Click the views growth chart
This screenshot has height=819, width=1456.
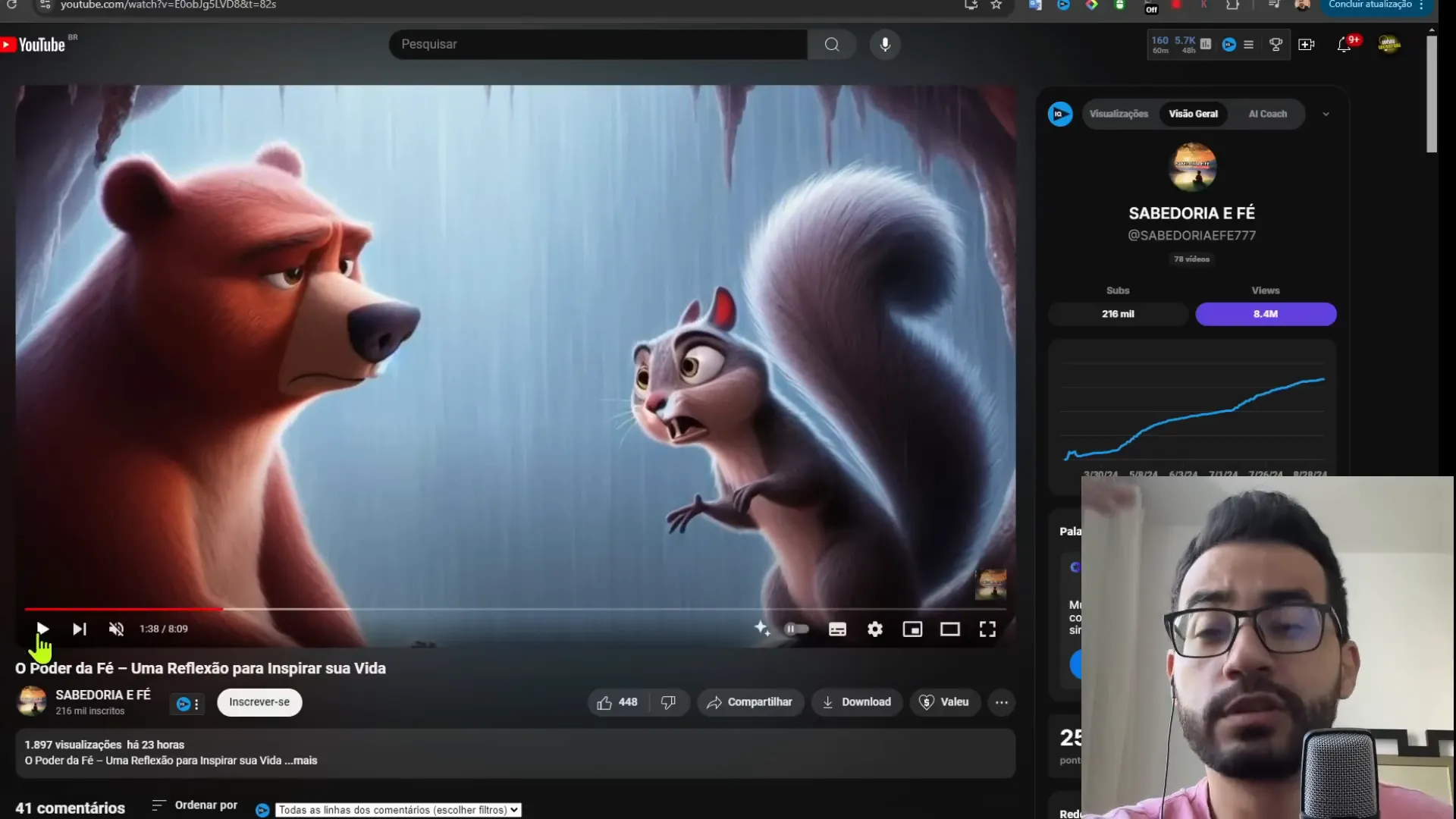point(1192,413)
